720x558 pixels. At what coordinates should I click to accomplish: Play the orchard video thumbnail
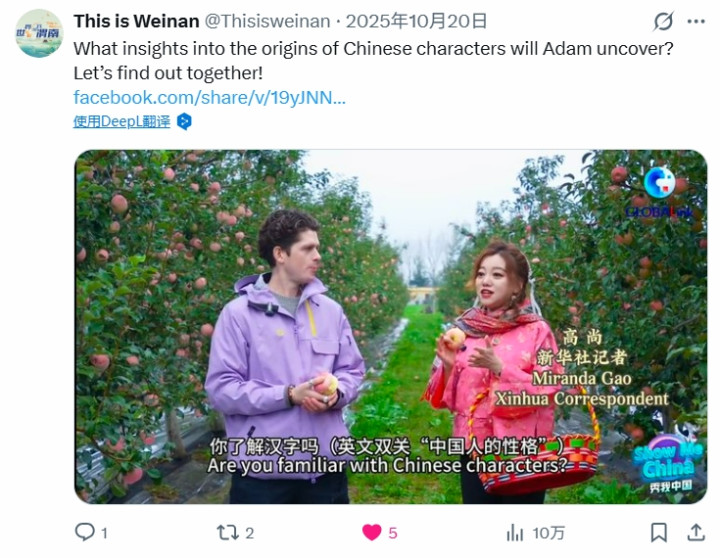pyautogui.click(x=391, y=327)
